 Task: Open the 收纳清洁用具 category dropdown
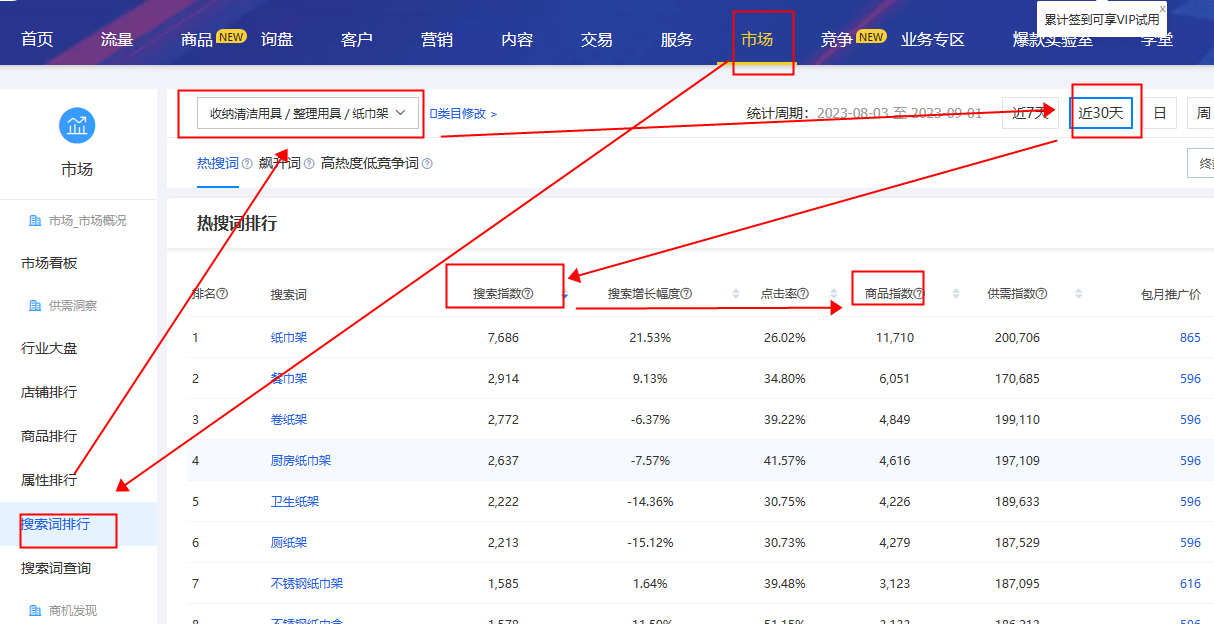point(308,114)
